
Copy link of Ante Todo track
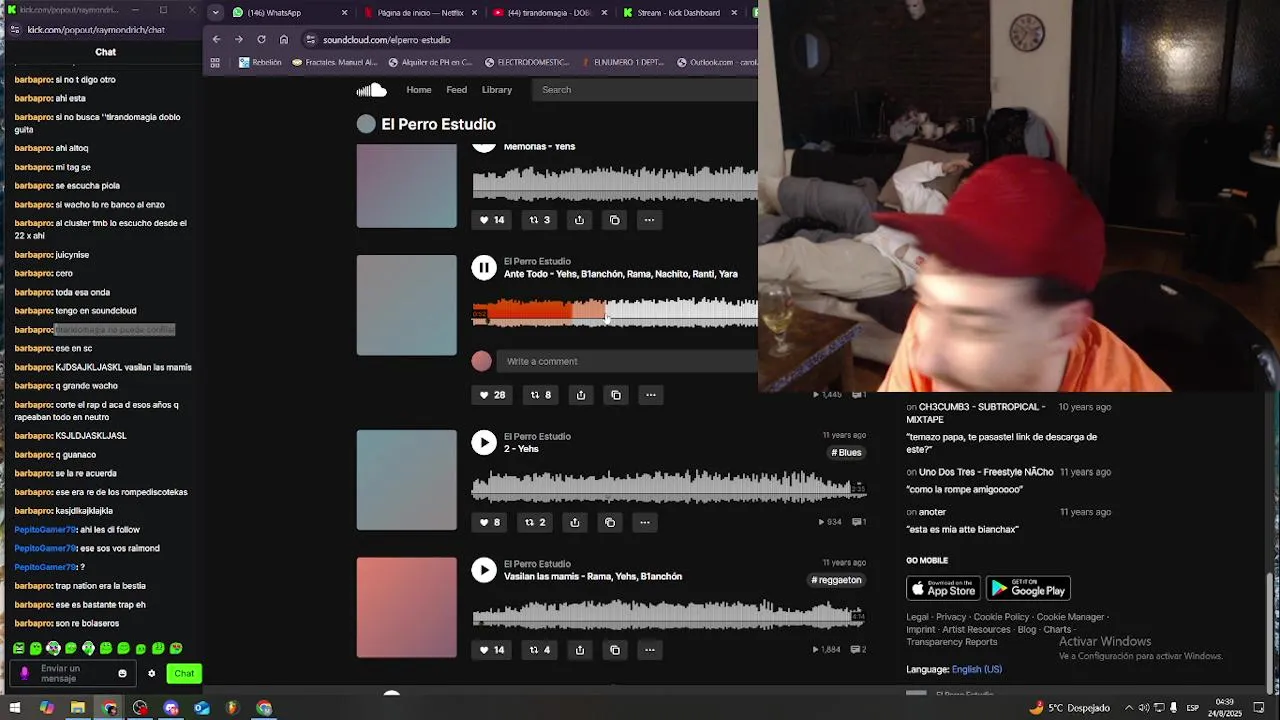616,395
